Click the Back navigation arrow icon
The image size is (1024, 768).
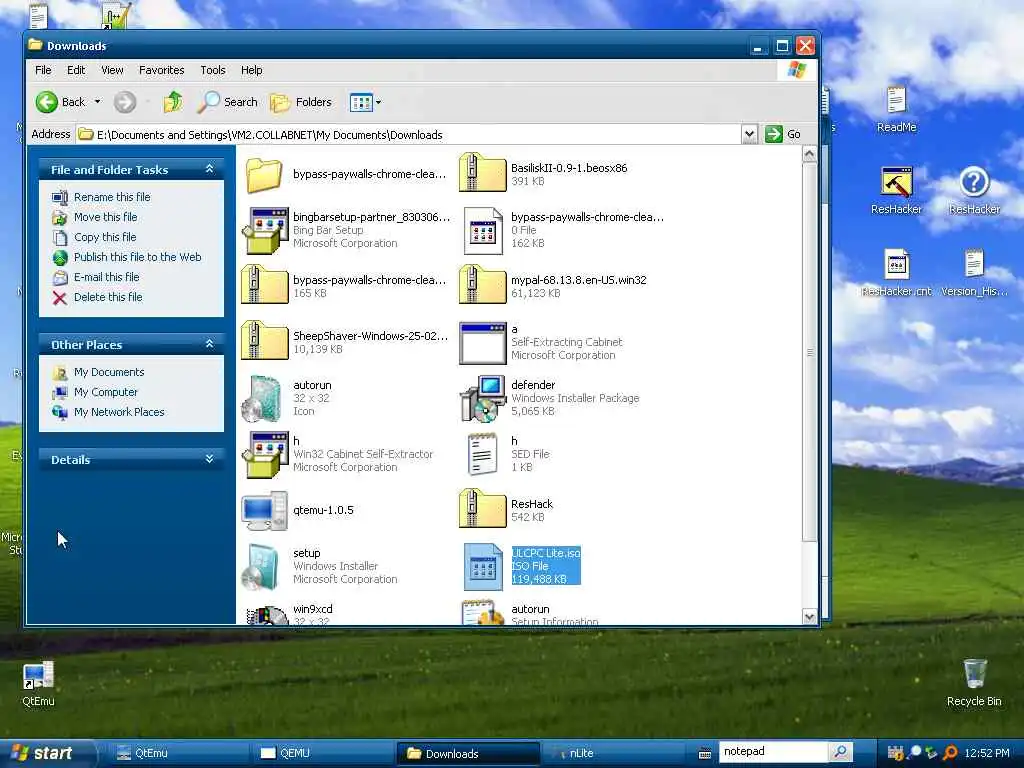(47, 102)
